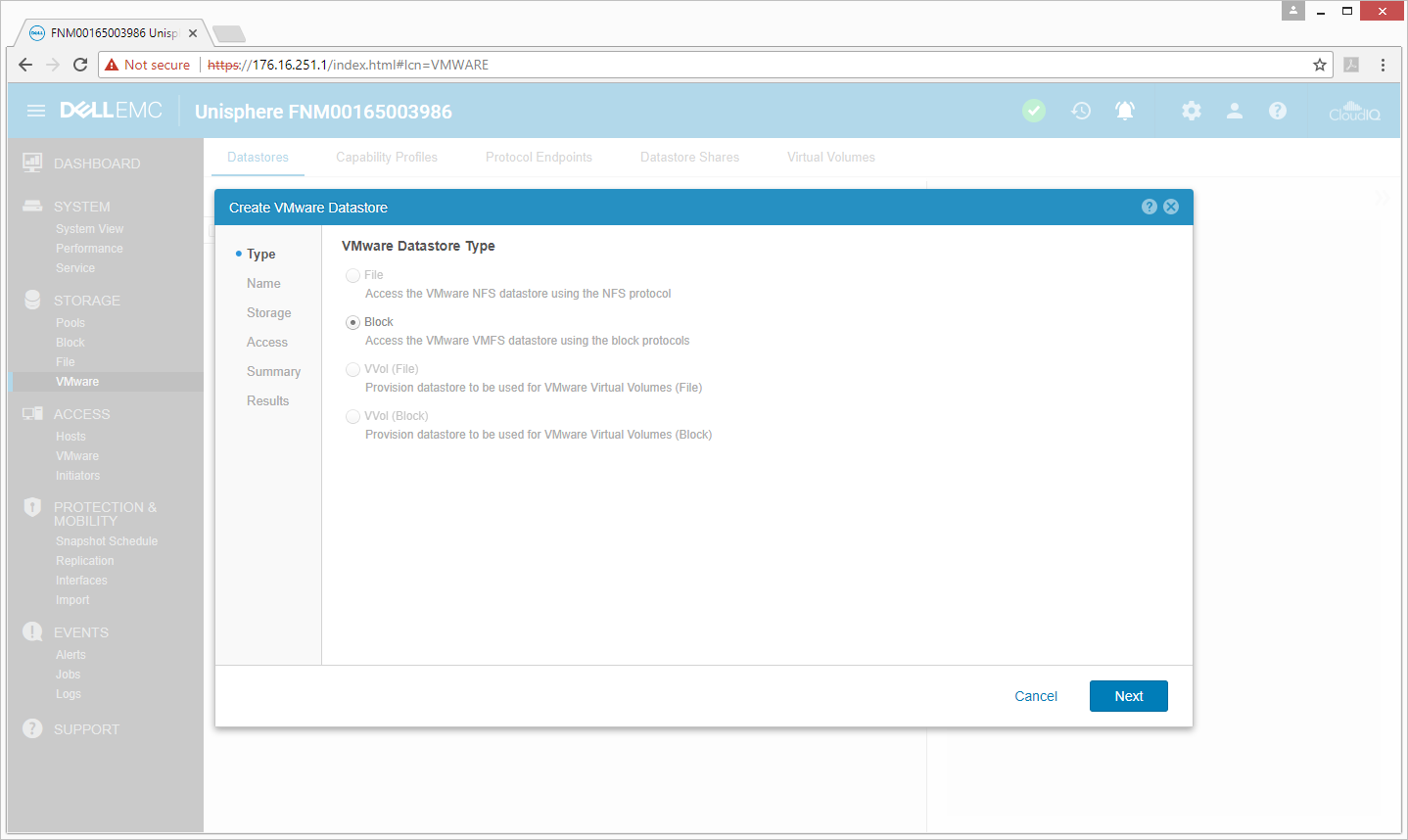Reload the browser page
This screenshot has height=840, width=1408.
(x=80, y=65)
